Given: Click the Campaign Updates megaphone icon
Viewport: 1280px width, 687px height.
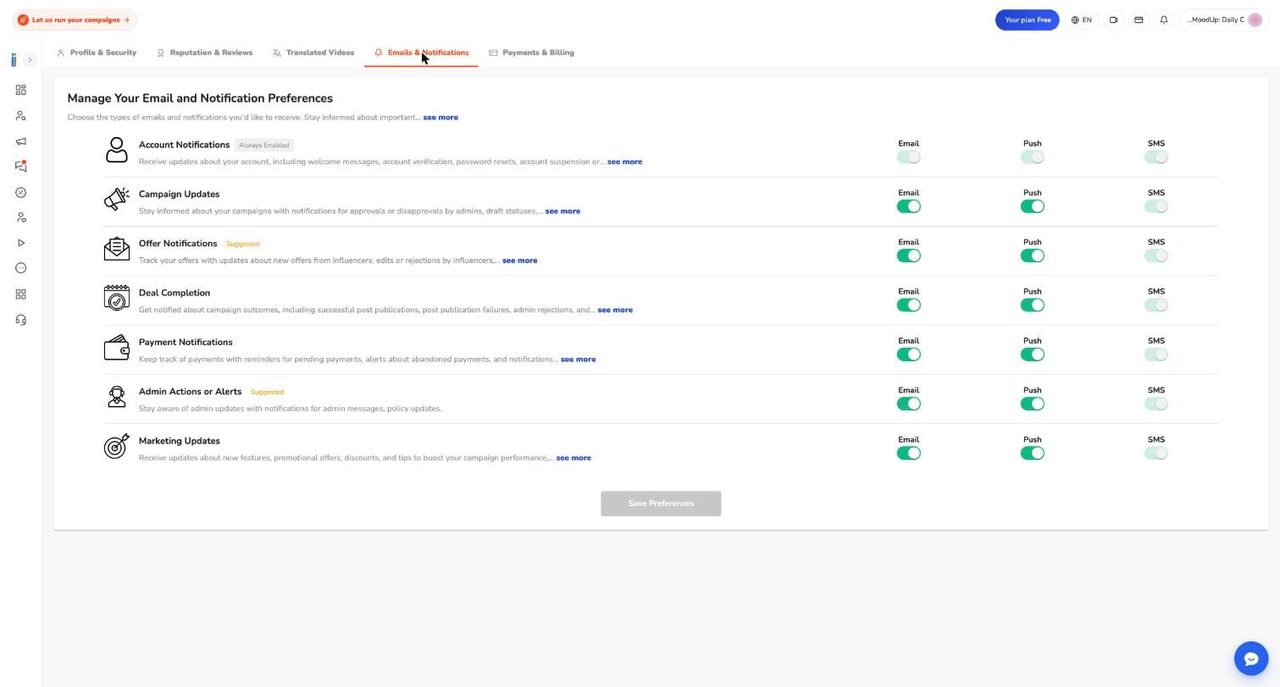Looking at the screenshot, I should [117, 199].
